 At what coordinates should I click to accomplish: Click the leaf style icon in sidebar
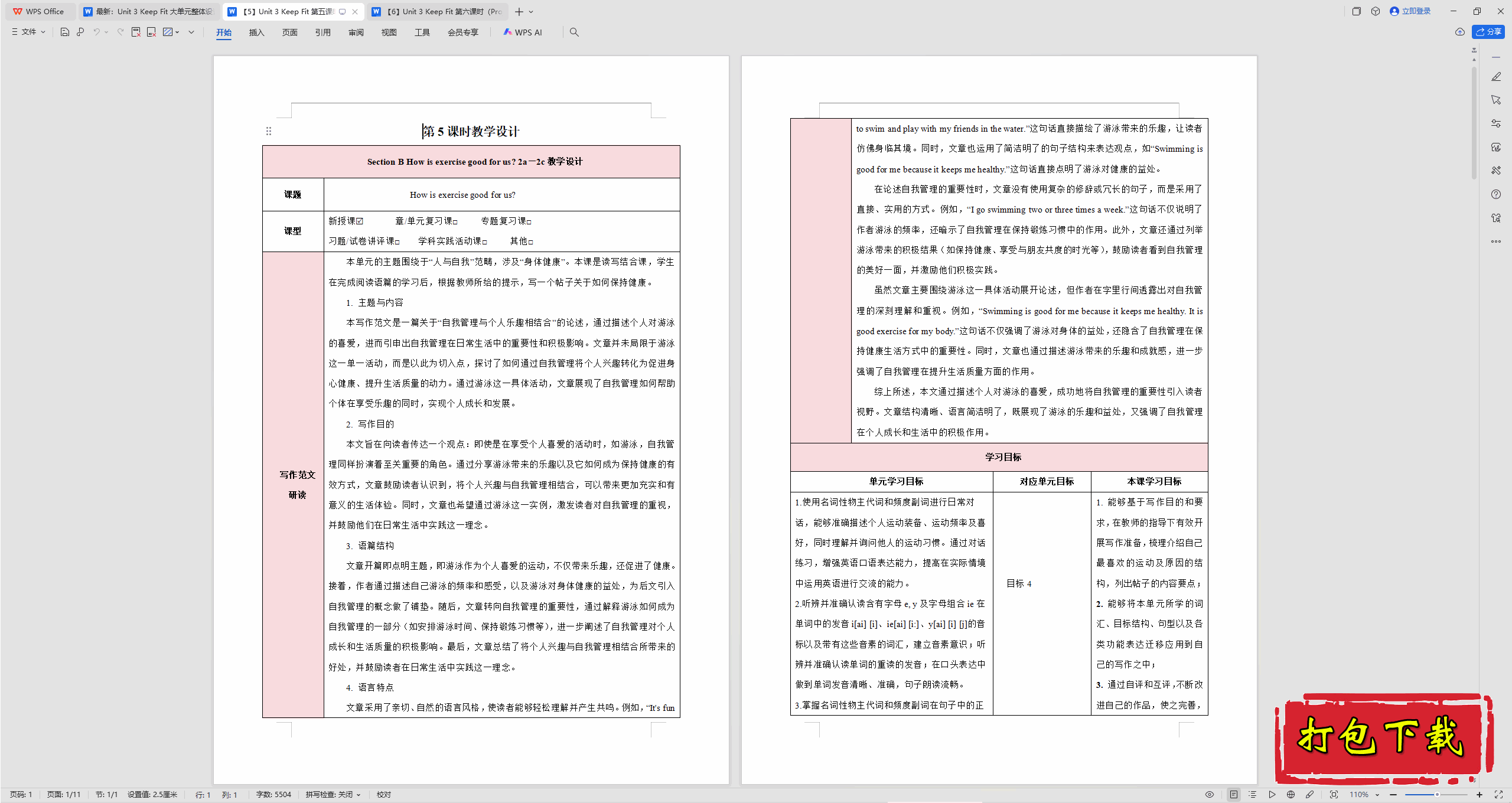coord(1496,147)
